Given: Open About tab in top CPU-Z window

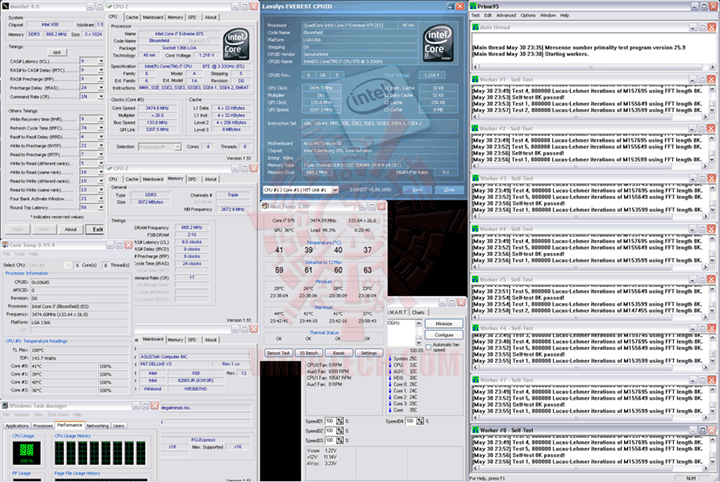Looking at the screenshot, I should pos(211,17).
